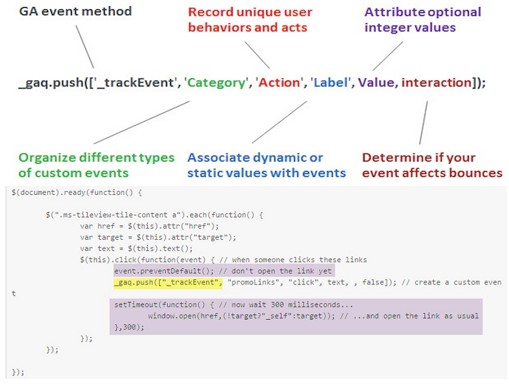This screenshot has width=509, height=384.
Task: Click the yellow highlighted _gaq.push code
Action: tap(168, 283)
